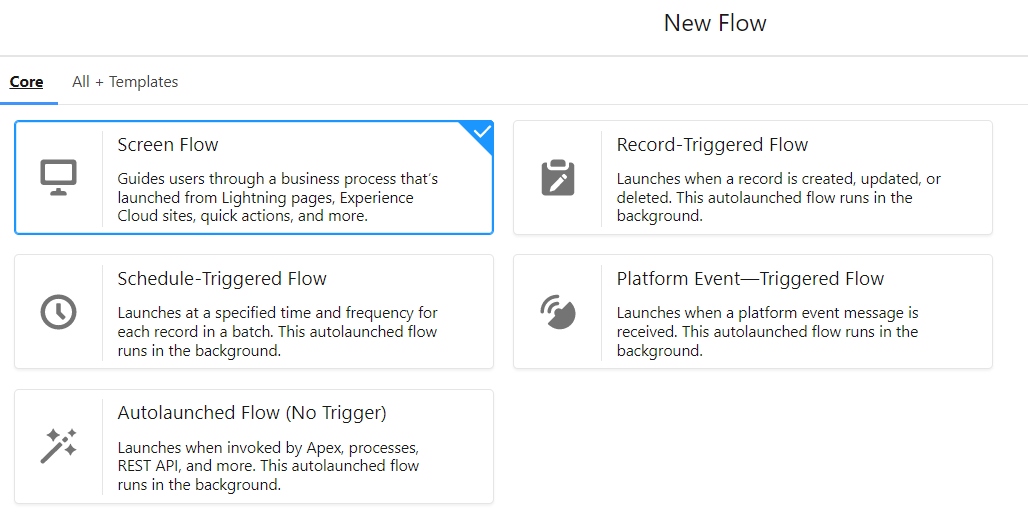
Task: Click the Screen Flow monitor icon
Action: [x=58, y=177]
